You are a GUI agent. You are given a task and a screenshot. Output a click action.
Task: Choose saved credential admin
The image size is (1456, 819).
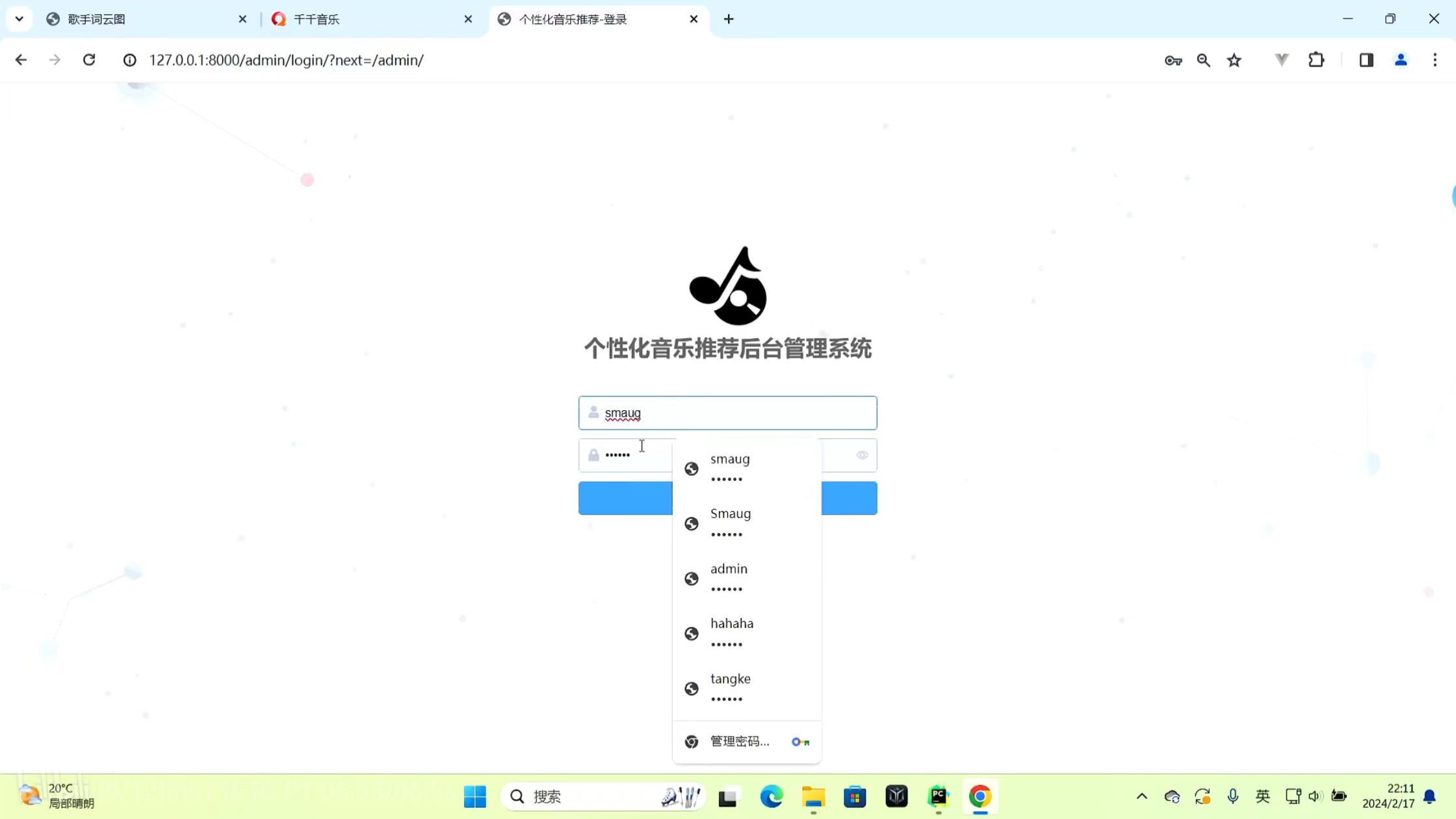[x=747, y=578]
